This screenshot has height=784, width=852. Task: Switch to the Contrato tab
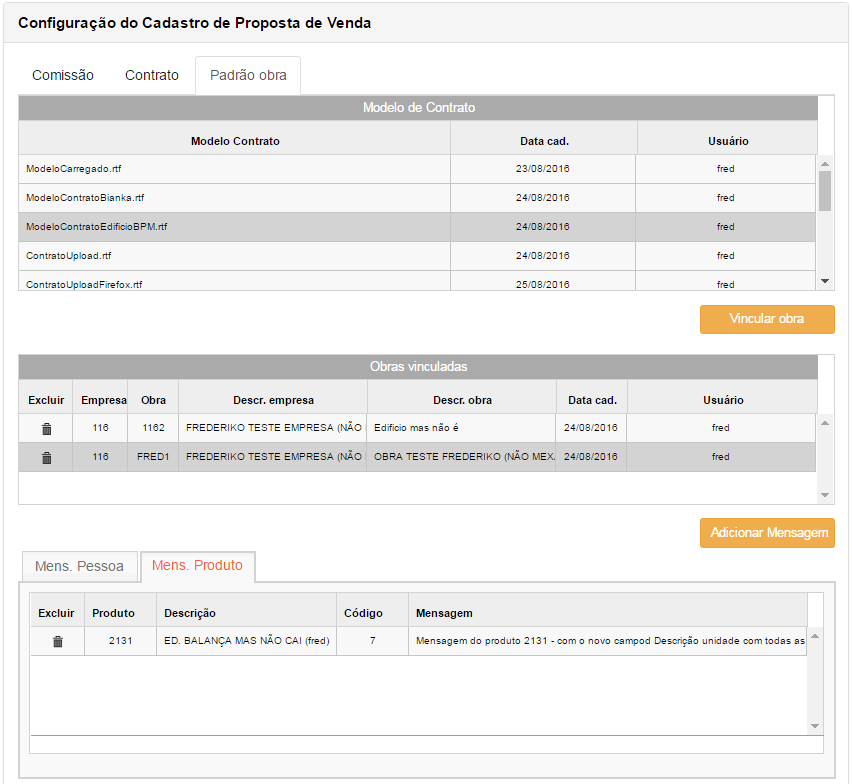pyautogui.click(x=152, y=75)
